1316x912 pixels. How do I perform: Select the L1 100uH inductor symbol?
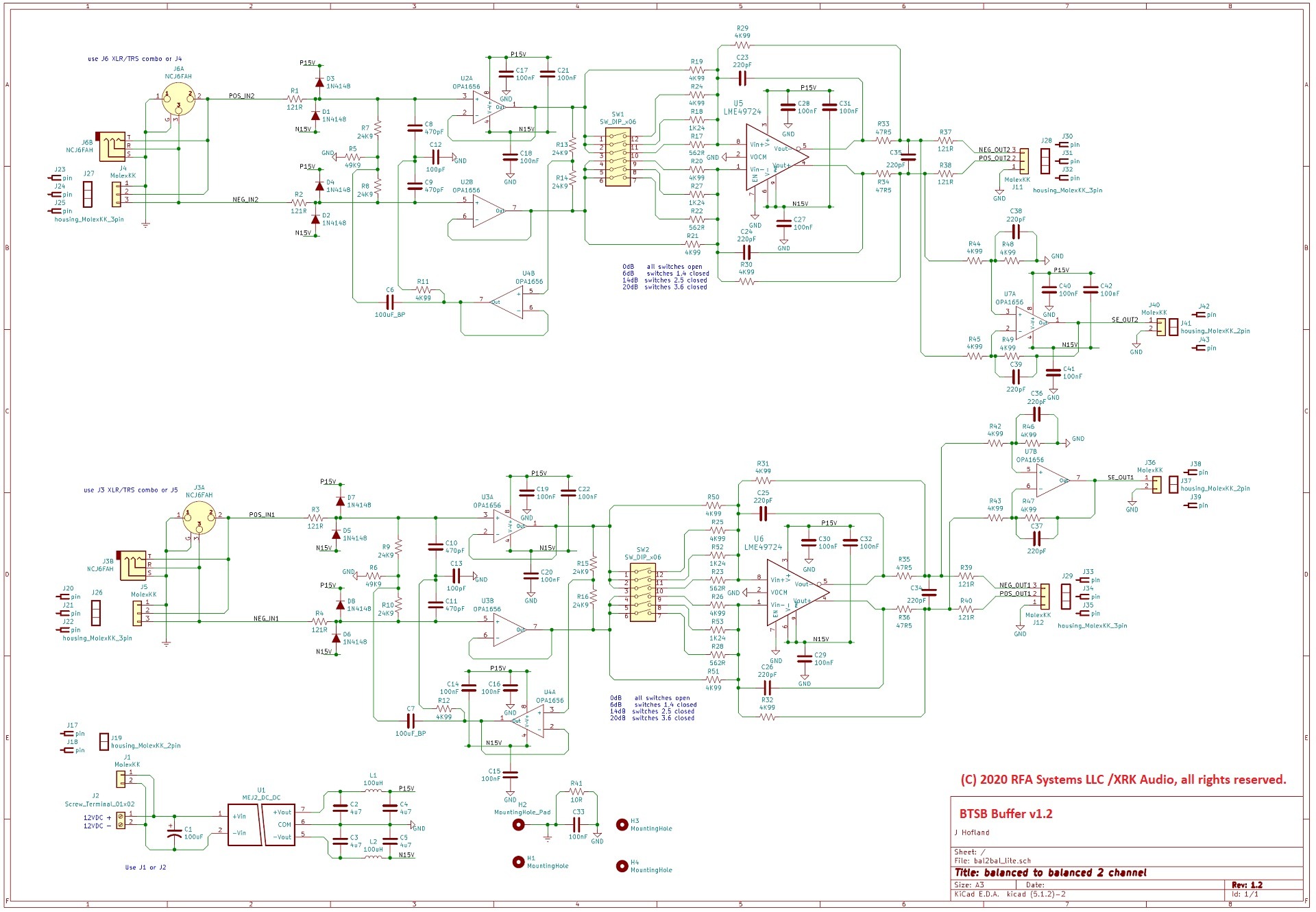click(374, 790)
